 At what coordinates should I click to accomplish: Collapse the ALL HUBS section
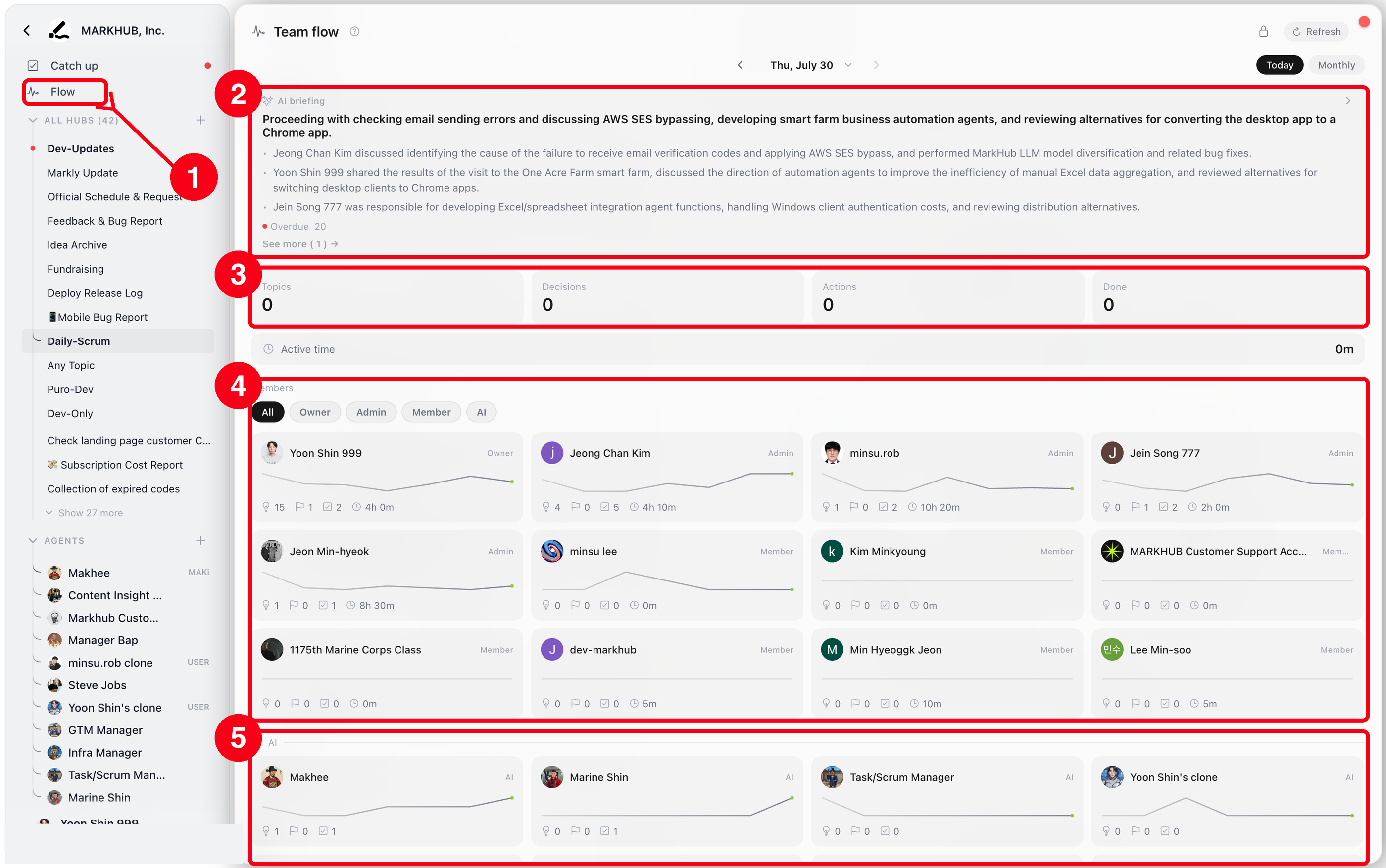pyautogui.click(x=33, y=120)
